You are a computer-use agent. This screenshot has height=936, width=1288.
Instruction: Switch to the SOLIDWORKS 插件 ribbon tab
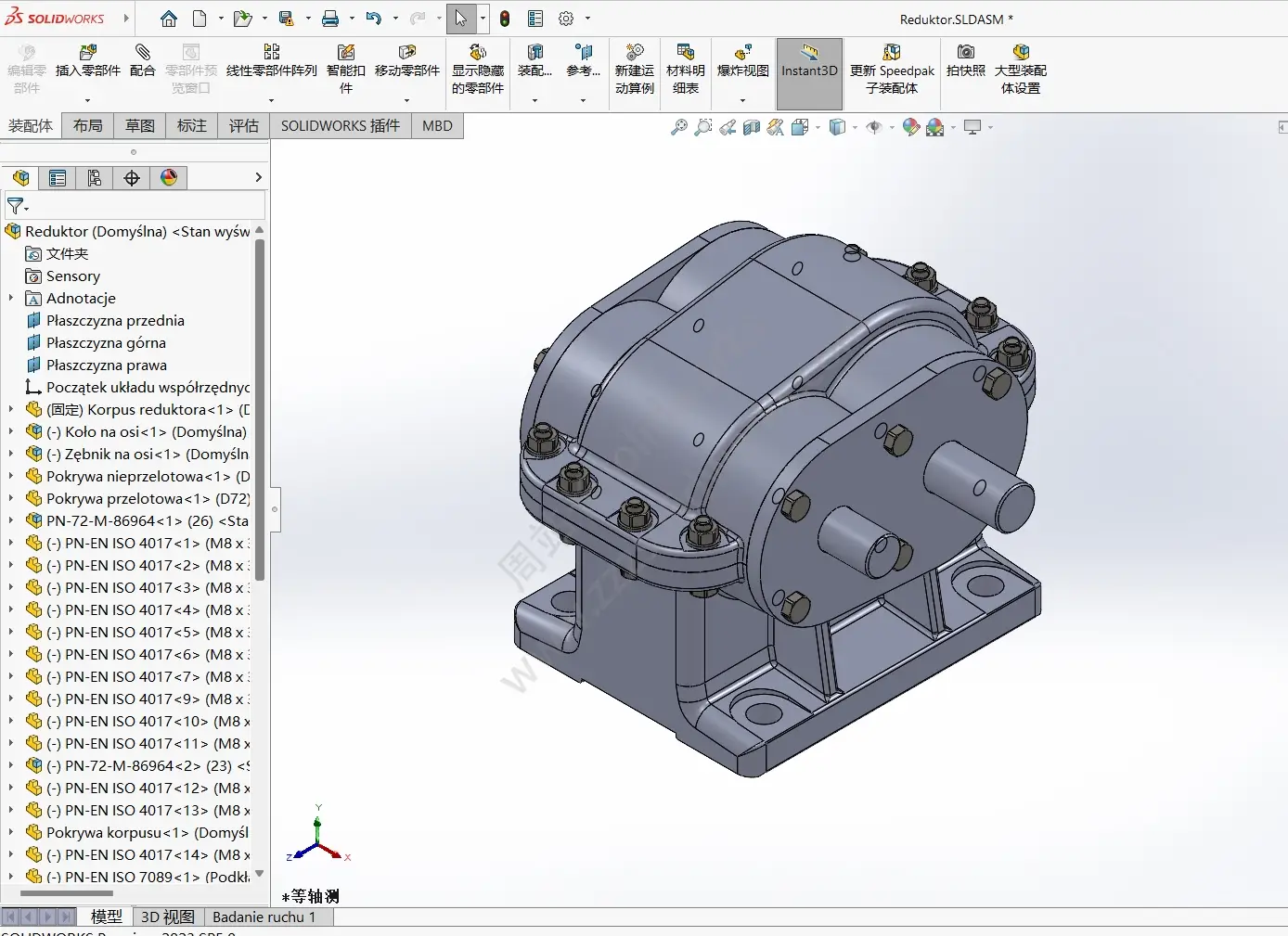tap(340, 125)
